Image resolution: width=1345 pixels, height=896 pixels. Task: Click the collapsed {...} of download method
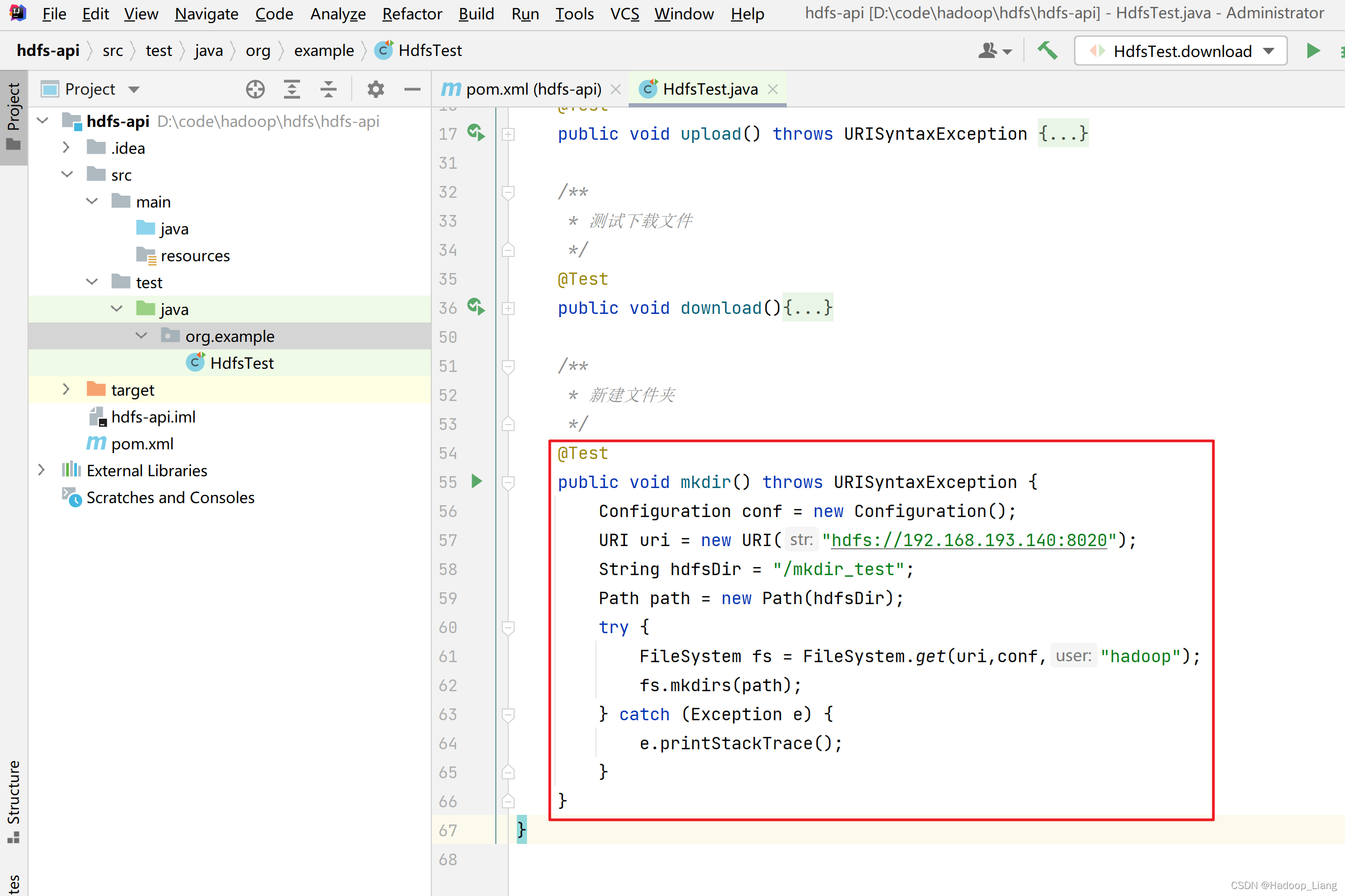tap(808, 308)
